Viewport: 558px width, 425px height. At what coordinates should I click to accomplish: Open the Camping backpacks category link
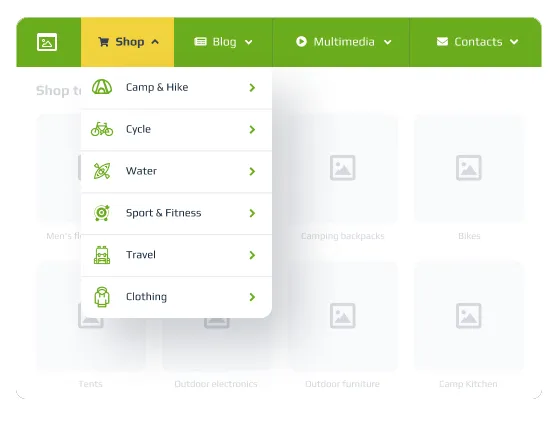click(x=342, y=236)
